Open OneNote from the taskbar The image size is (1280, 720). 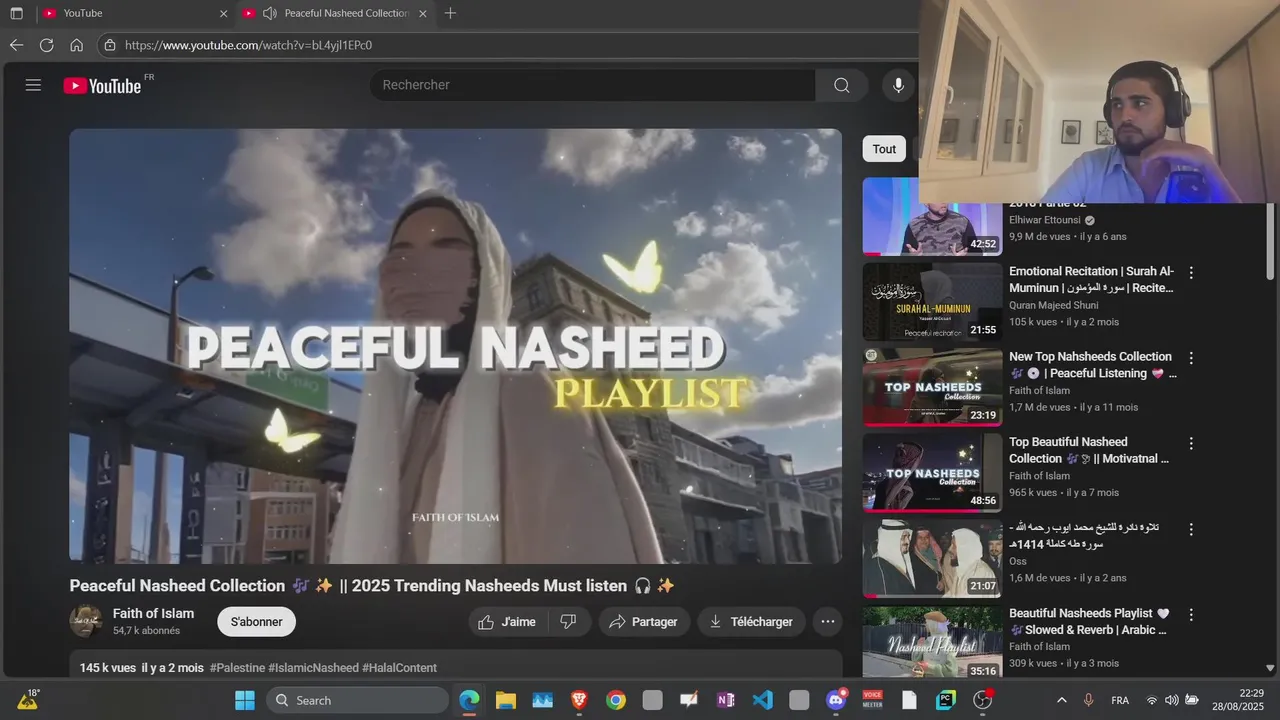point(726,700)
